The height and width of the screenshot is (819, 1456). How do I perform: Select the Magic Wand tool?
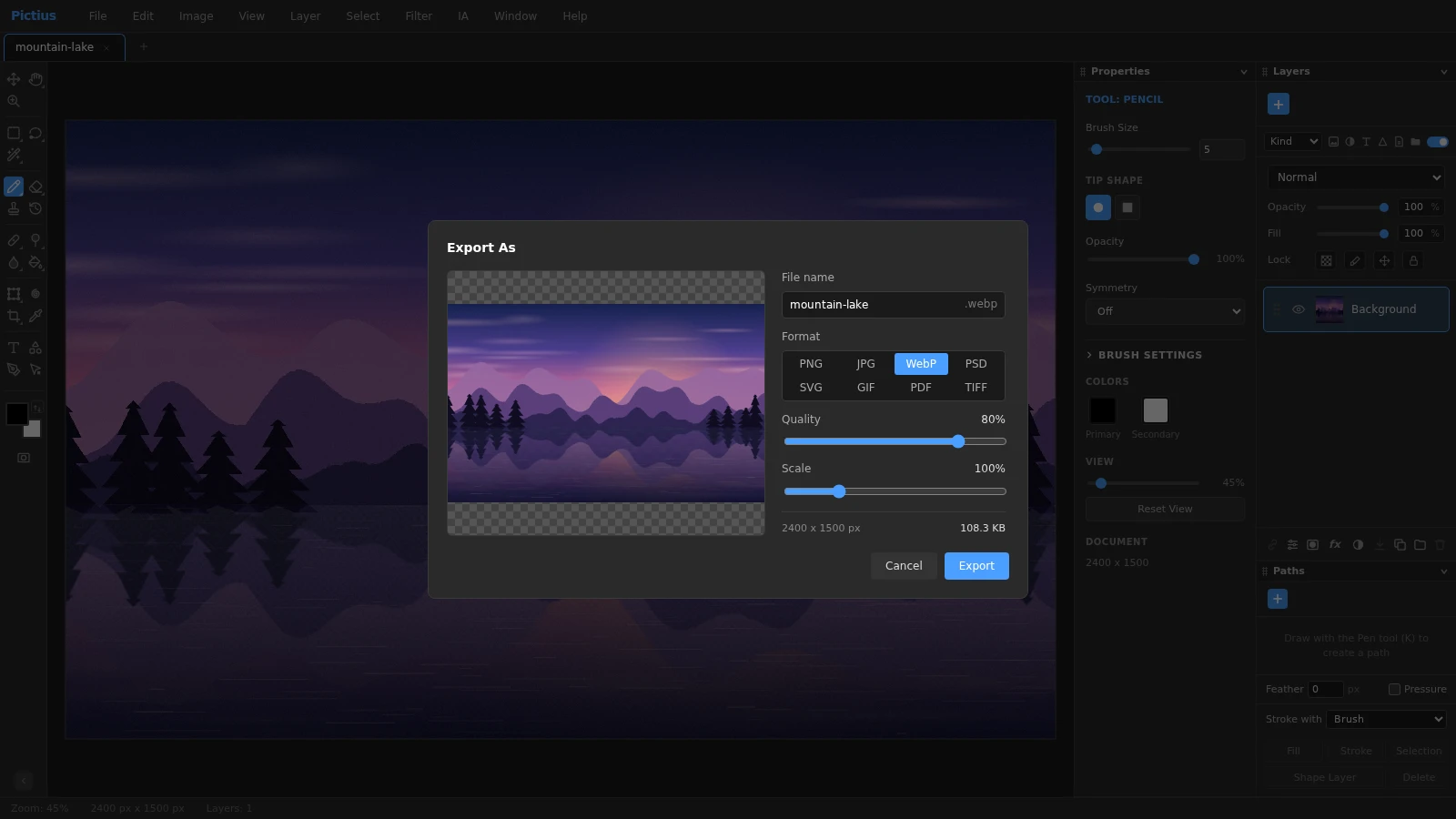coord(14,155)
